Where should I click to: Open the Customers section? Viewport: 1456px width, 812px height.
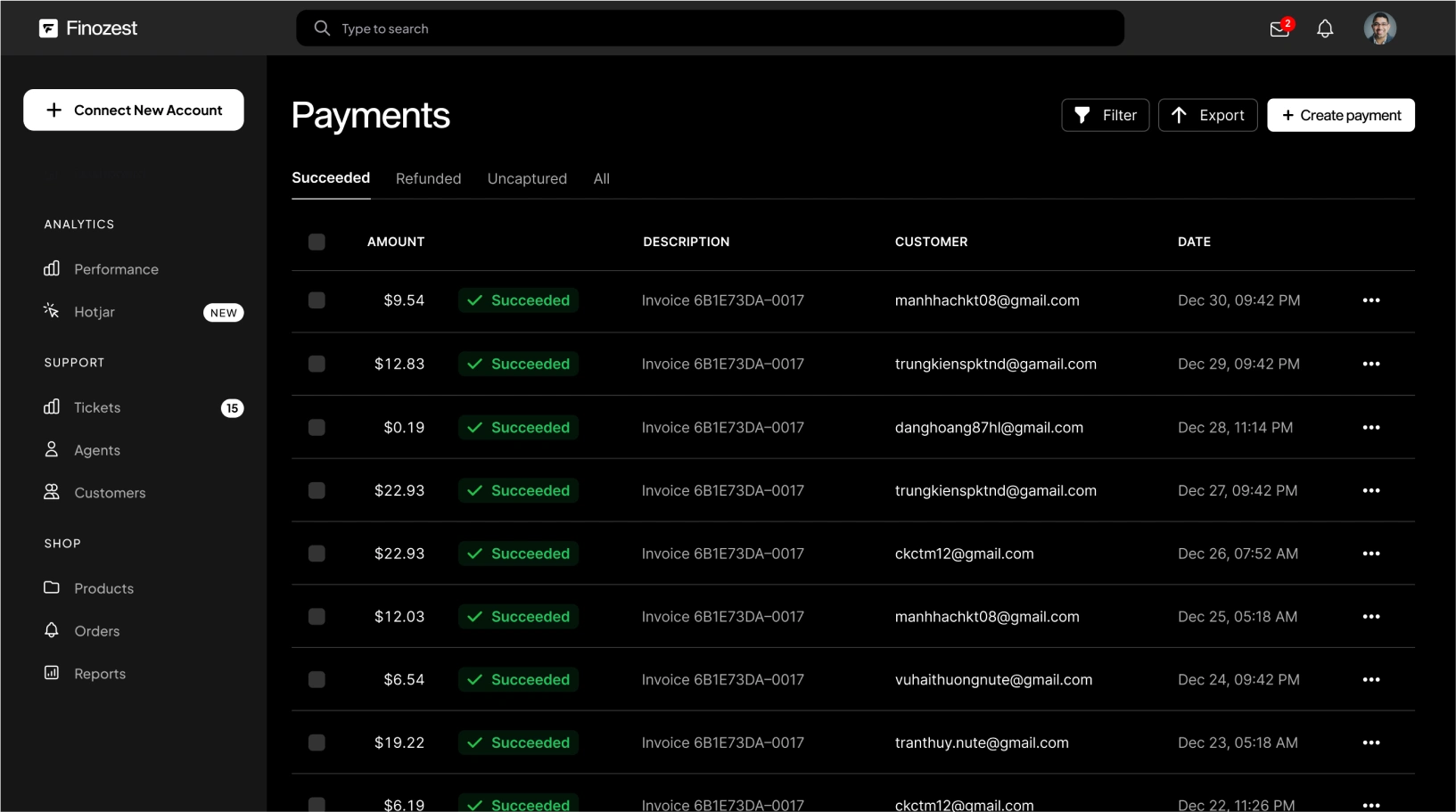pos(109,493)
